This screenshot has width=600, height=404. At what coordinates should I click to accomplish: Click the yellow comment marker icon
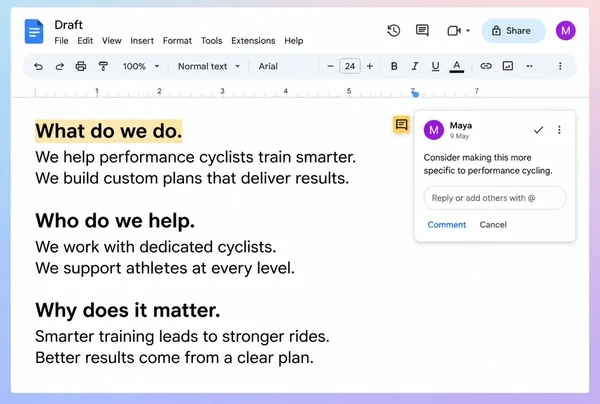(x=401, y=125)
